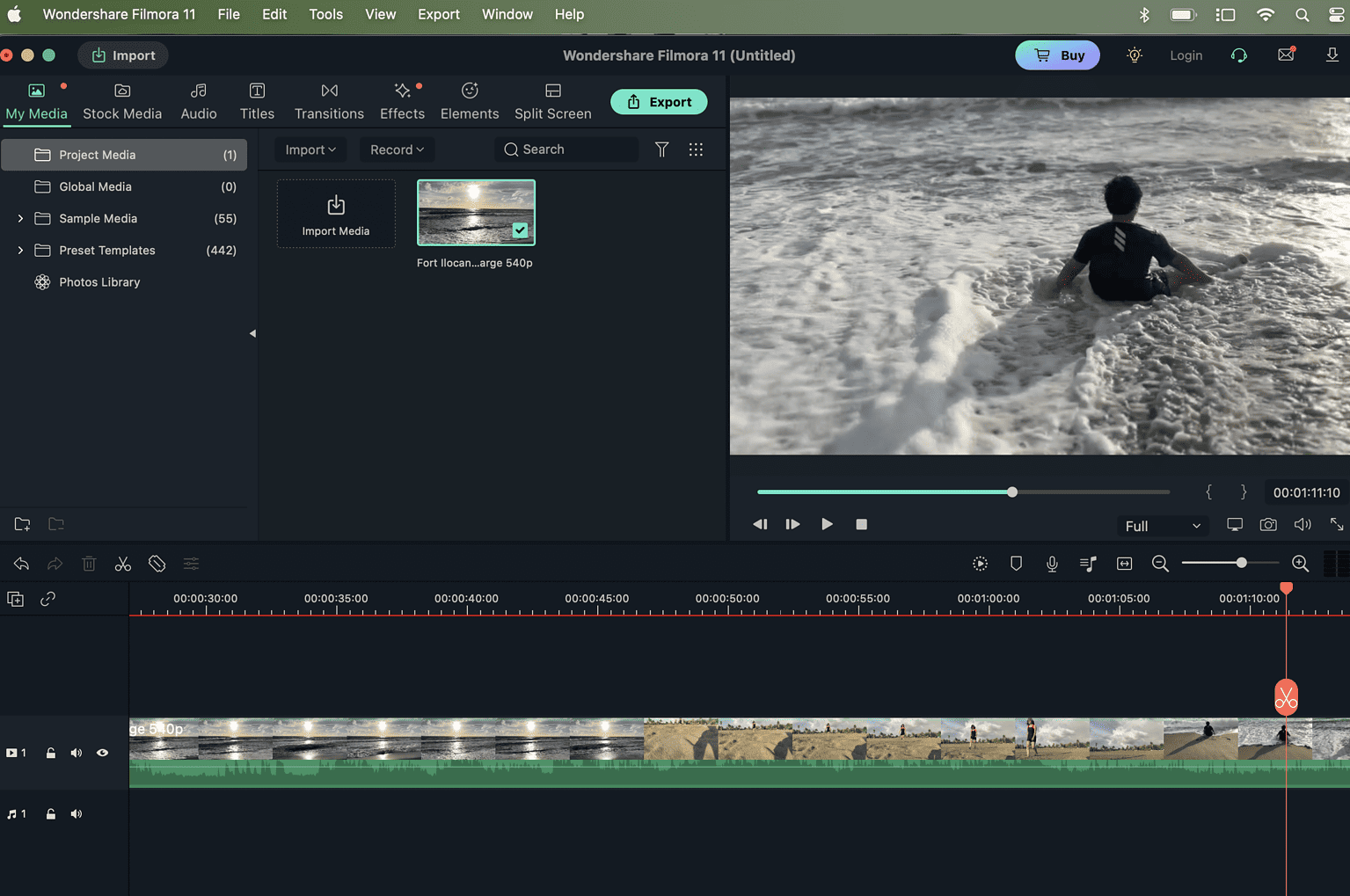This screenshot has height=896, width=1350.
Task: Click the snapshot camera icon under the preview
Action: 1268,524
